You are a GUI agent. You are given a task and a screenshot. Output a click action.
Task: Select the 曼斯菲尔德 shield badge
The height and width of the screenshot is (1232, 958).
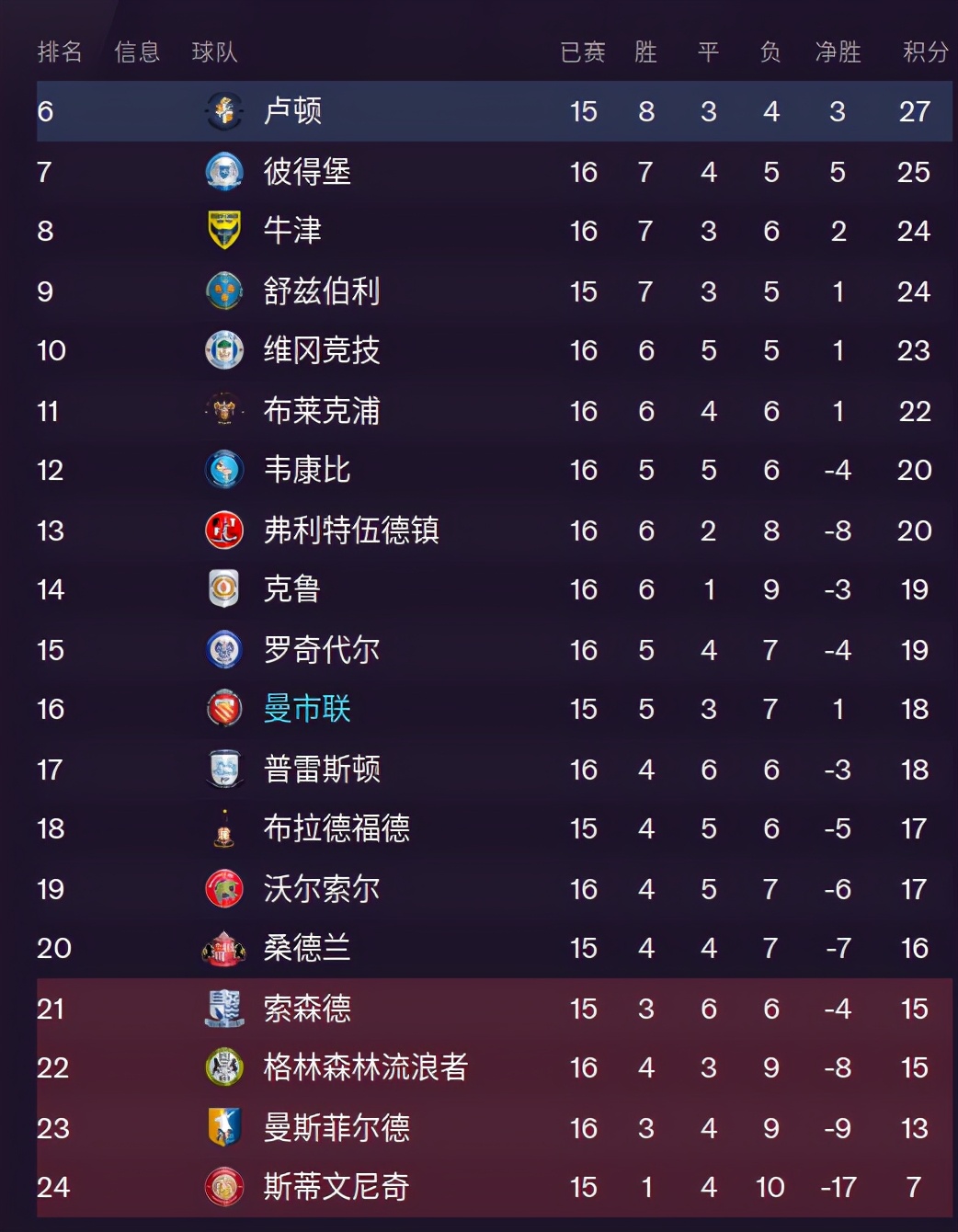click(223, 1127)
